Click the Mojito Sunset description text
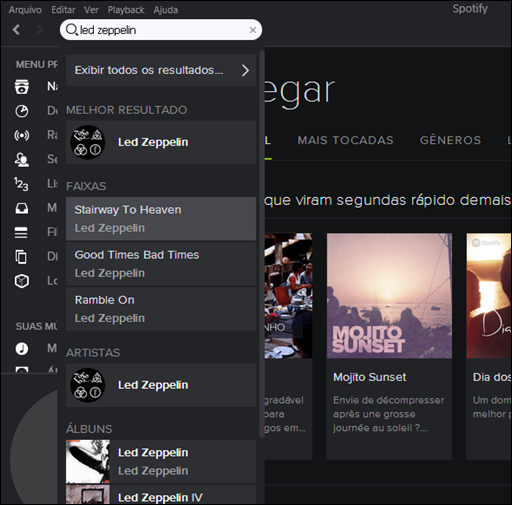Image resolution: width=512 pixels, height=505 pixels. pos(388,414)
